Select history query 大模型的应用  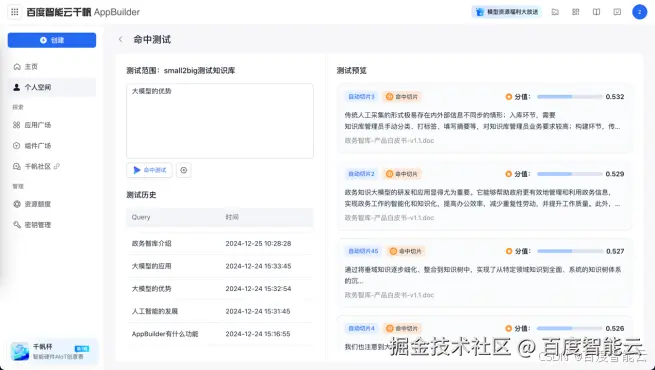(152, 266)
